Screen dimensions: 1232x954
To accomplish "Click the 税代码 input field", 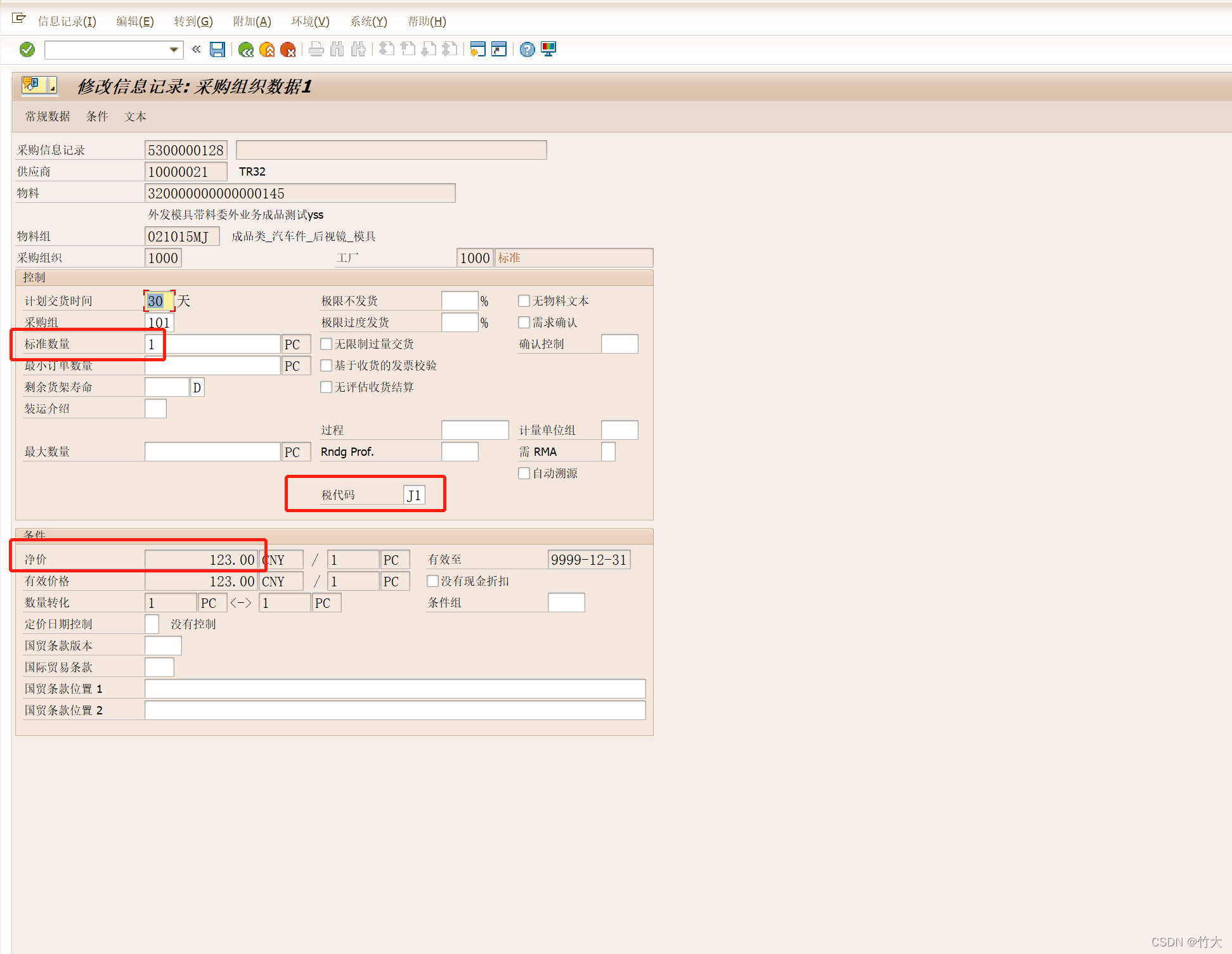I will coord(414,495).
